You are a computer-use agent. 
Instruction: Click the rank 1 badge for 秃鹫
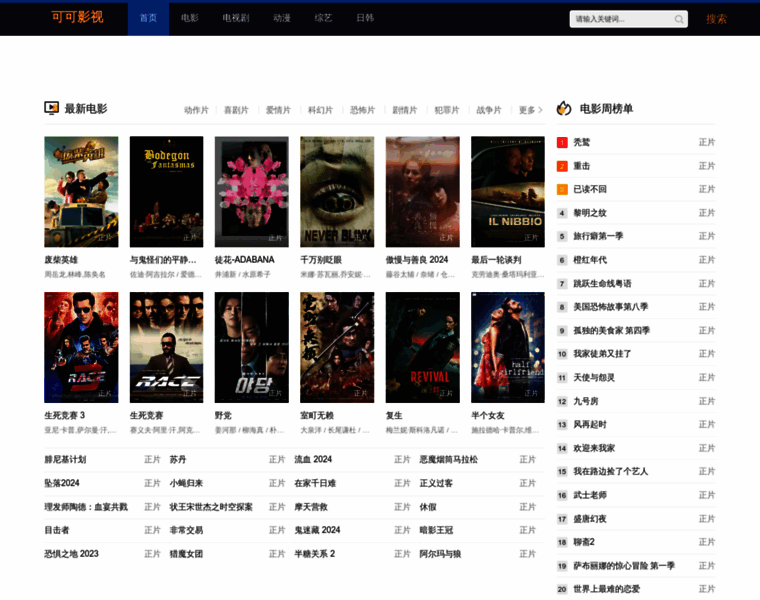click(562, 142)
